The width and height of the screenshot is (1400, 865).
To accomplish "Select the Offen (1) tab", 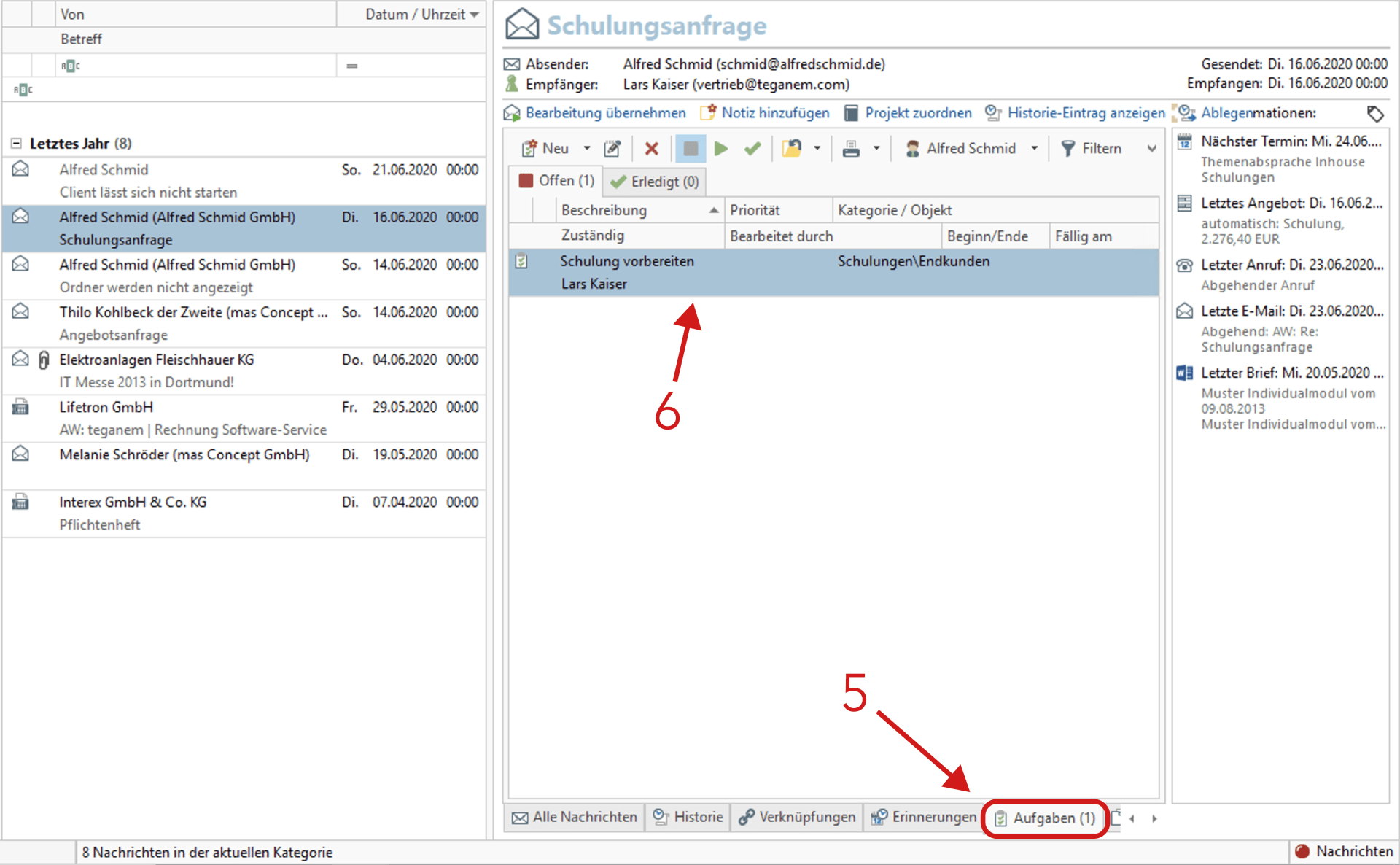I will 556,181.
